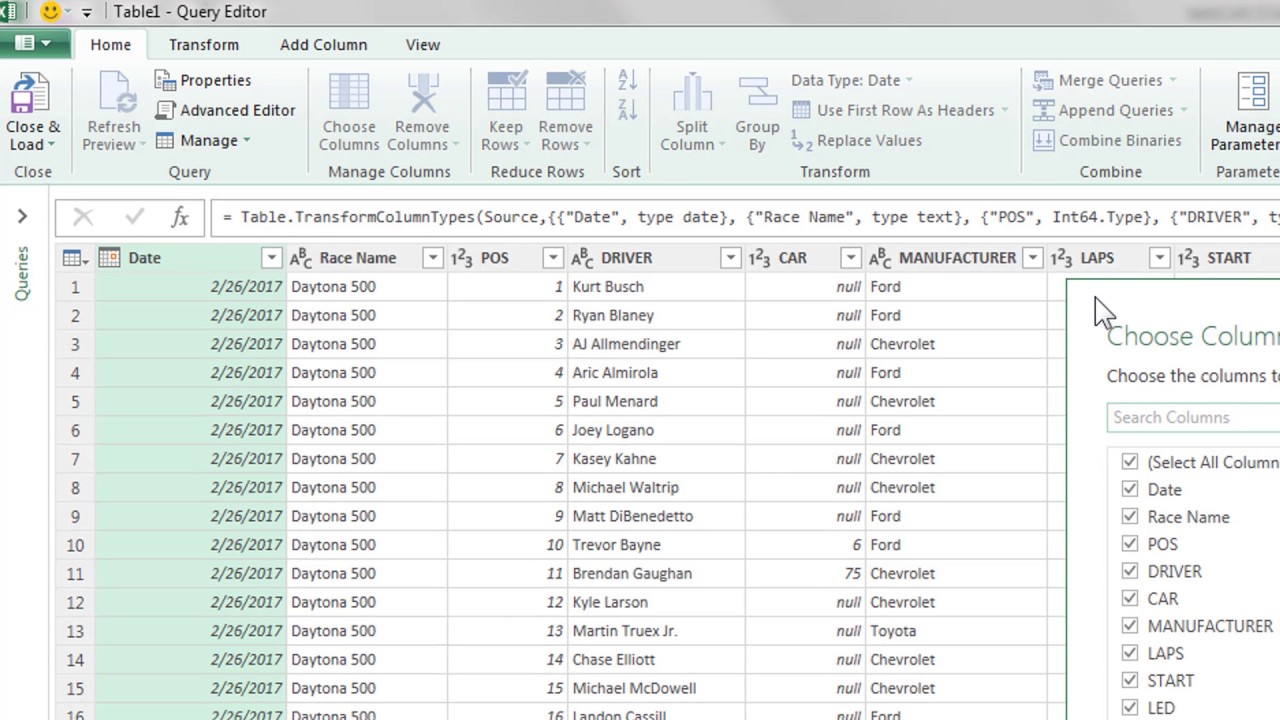The image size is (1280, 720).
Task: Select row number 10 header
Action: tap(75, 545)
